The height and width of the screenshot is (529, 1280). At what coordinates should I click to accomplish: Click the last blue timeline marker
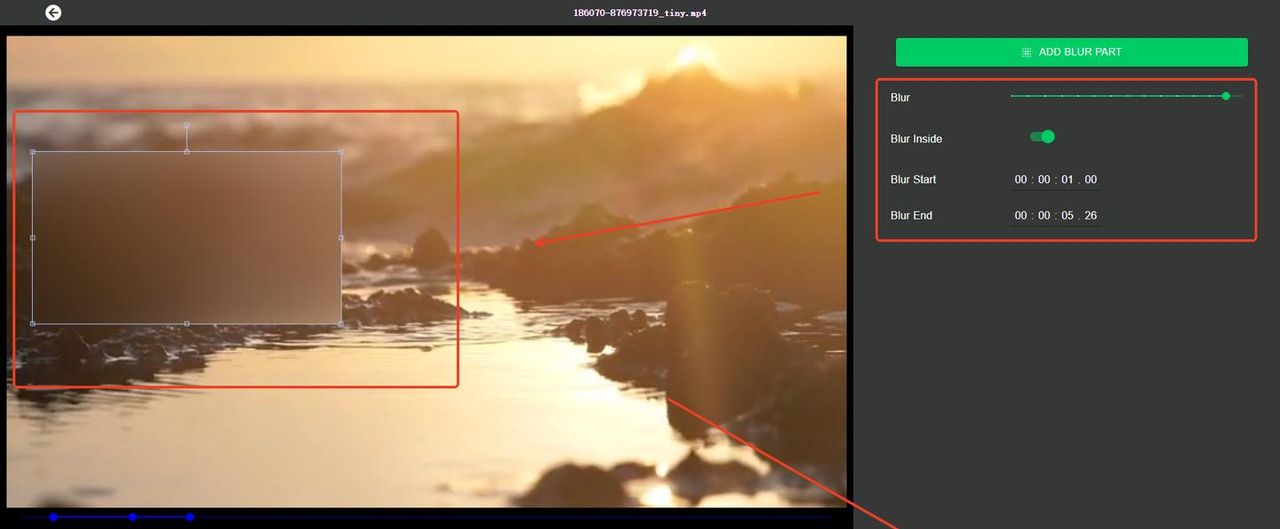(x=190, y=517)
